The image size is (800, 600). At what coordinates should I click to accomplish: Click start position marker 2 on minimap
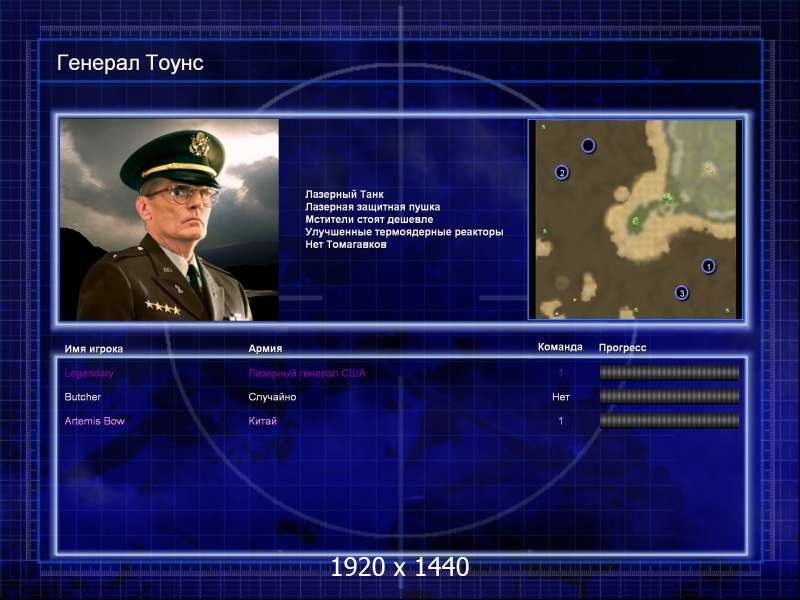tap(562, 172)
